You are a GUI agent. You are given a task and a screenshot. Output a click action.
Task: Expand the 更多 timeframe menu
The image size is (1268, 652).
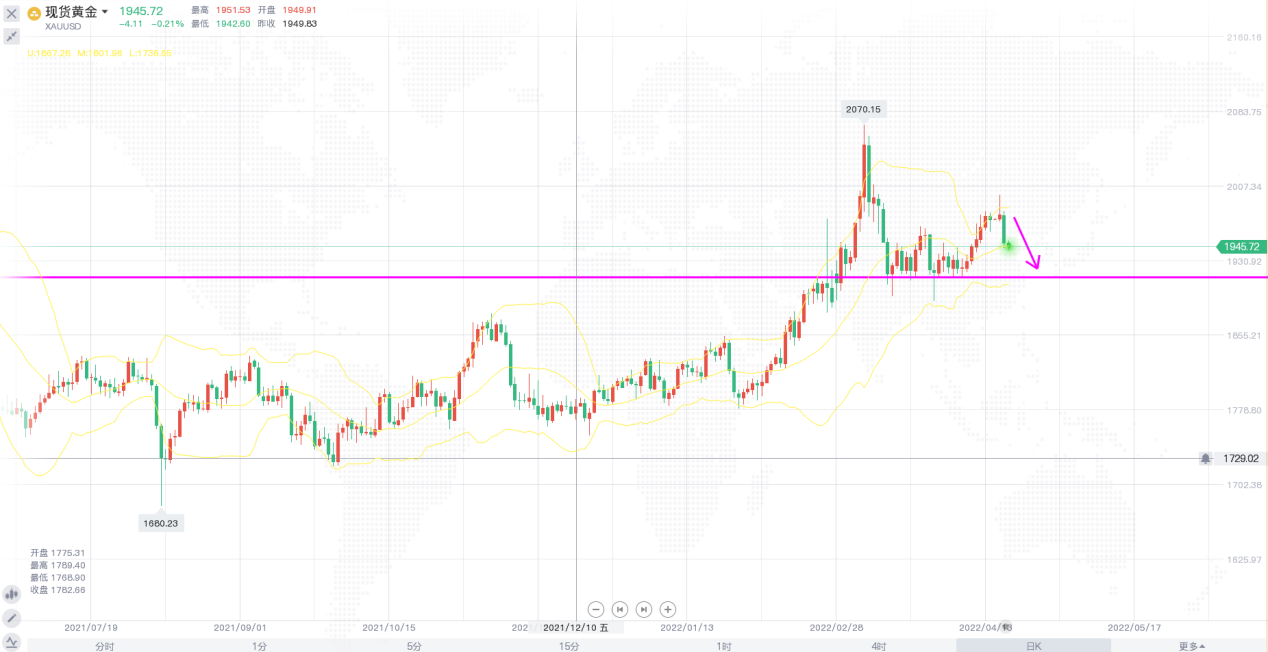click(x=1191, y=646)
